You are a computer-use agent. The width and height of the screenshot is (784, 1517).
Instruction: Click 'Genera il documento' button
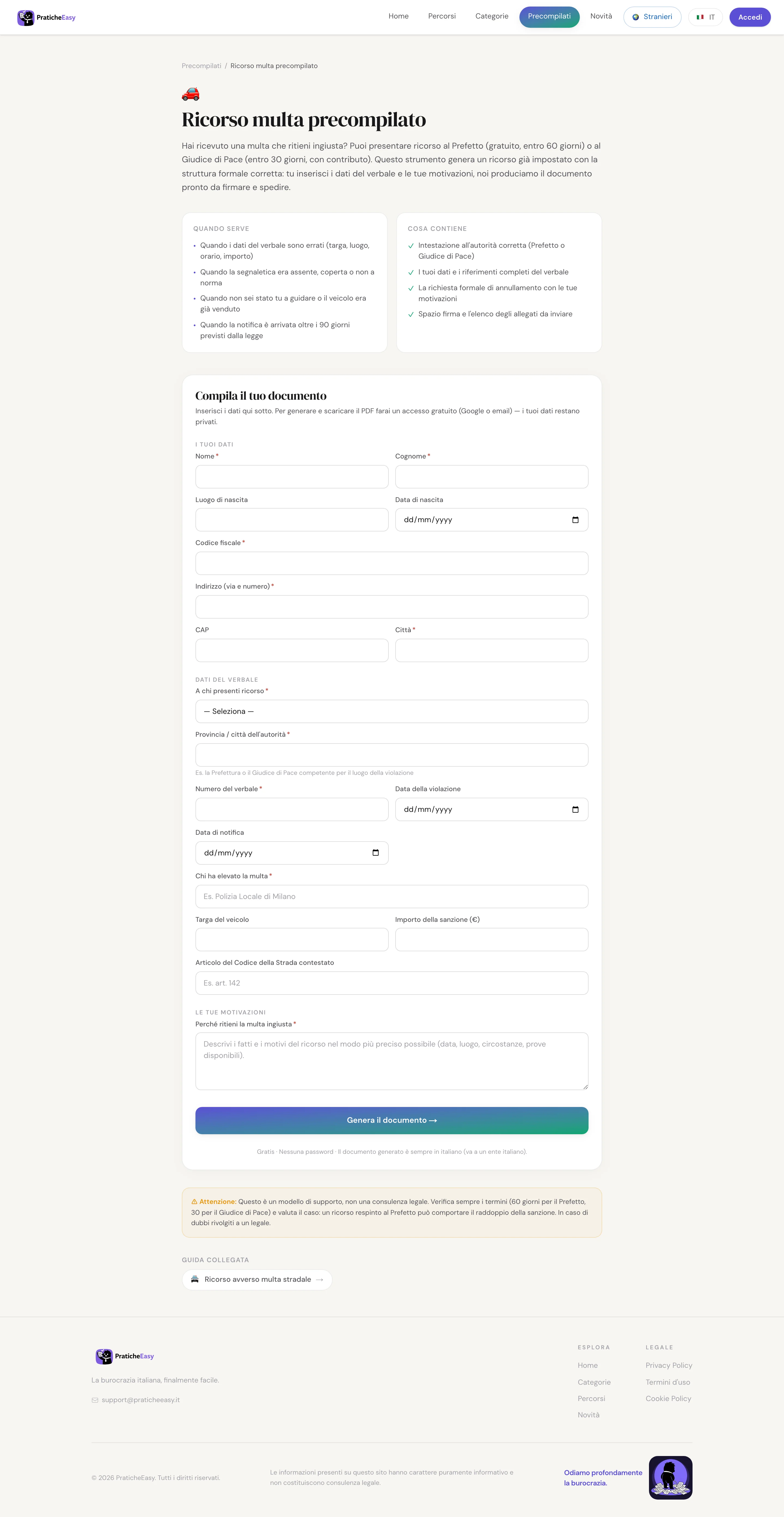(392, 1121)
